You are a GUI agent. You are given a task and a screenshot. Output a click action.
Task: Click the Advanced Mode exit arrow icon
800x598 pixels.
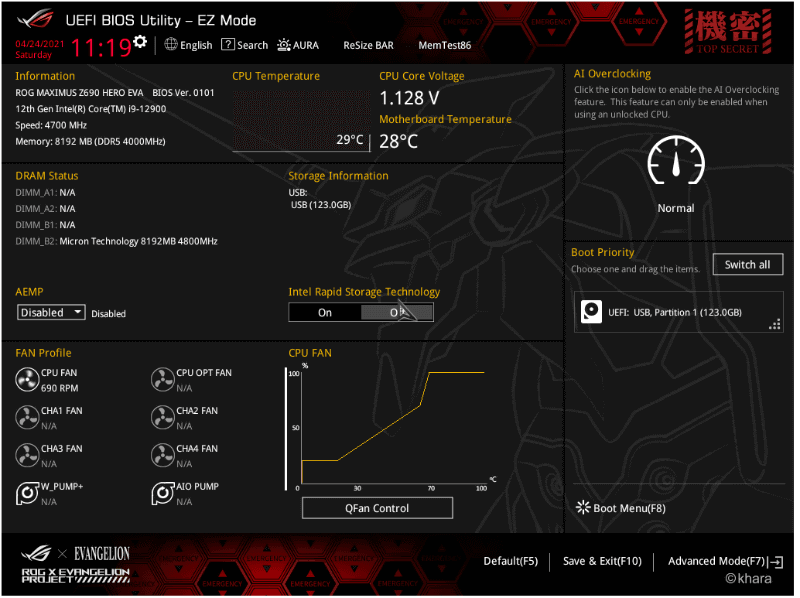tap(777, 563)
